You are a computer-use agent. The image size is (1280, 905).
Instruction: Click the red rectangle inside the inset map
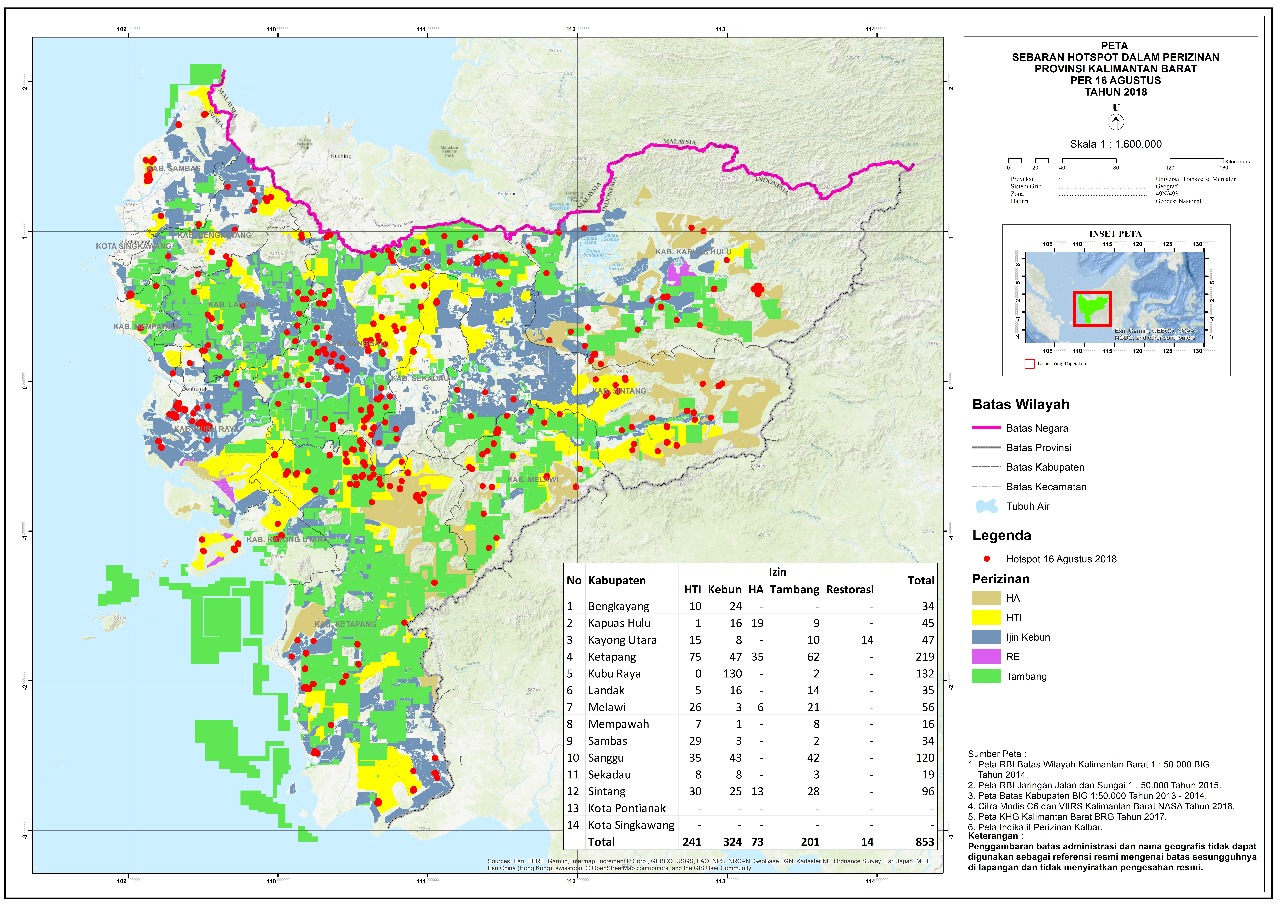click(1093, 308)
